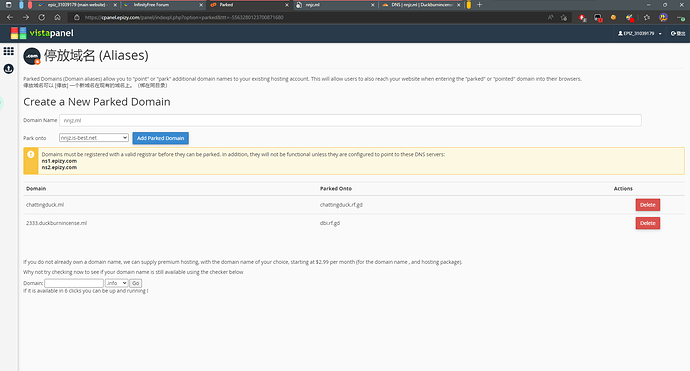Close the InfinityFree Forum tab

[201, 5]
